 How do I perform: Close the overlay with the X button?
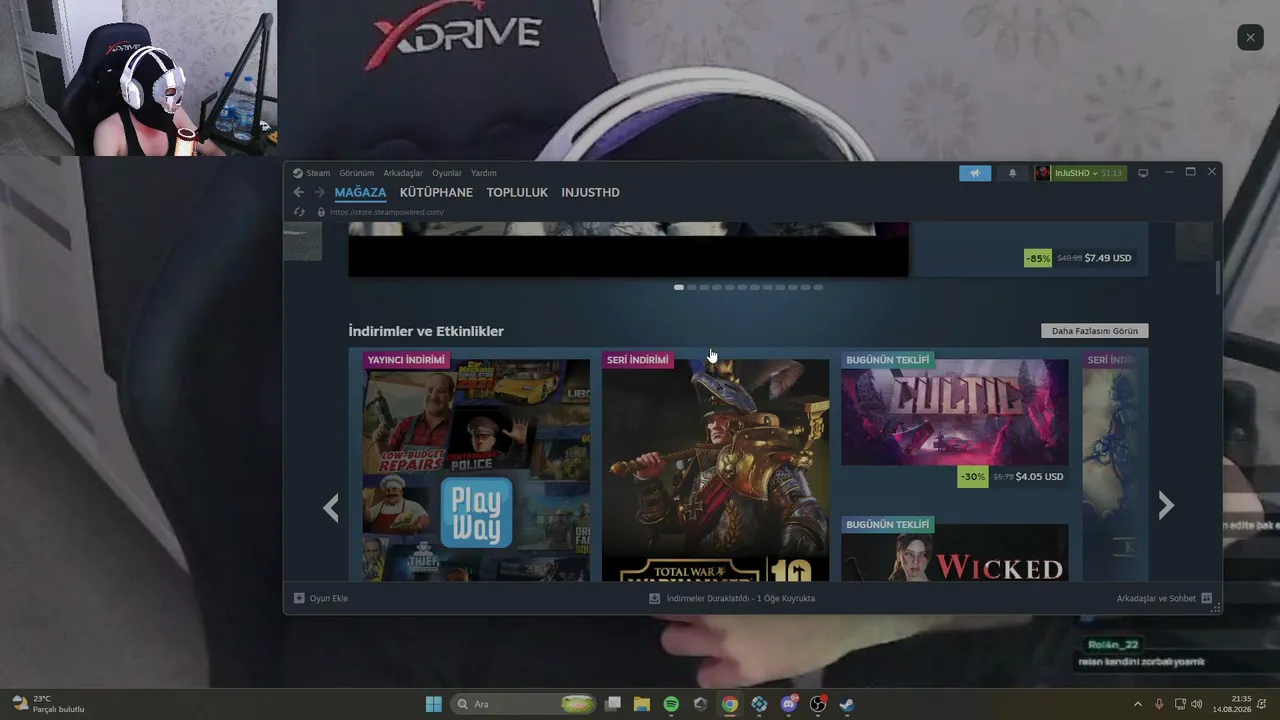coord(1250,37)
